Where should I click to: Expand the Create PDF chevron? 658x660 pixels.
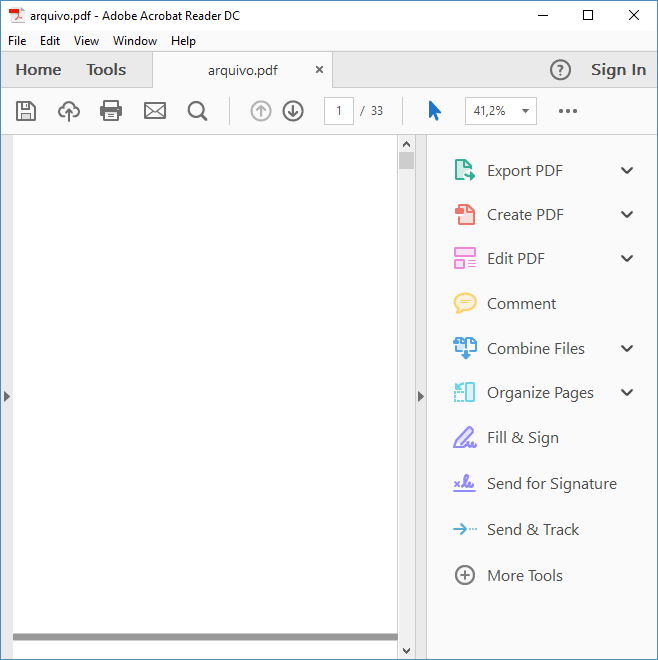coord(627,214)
